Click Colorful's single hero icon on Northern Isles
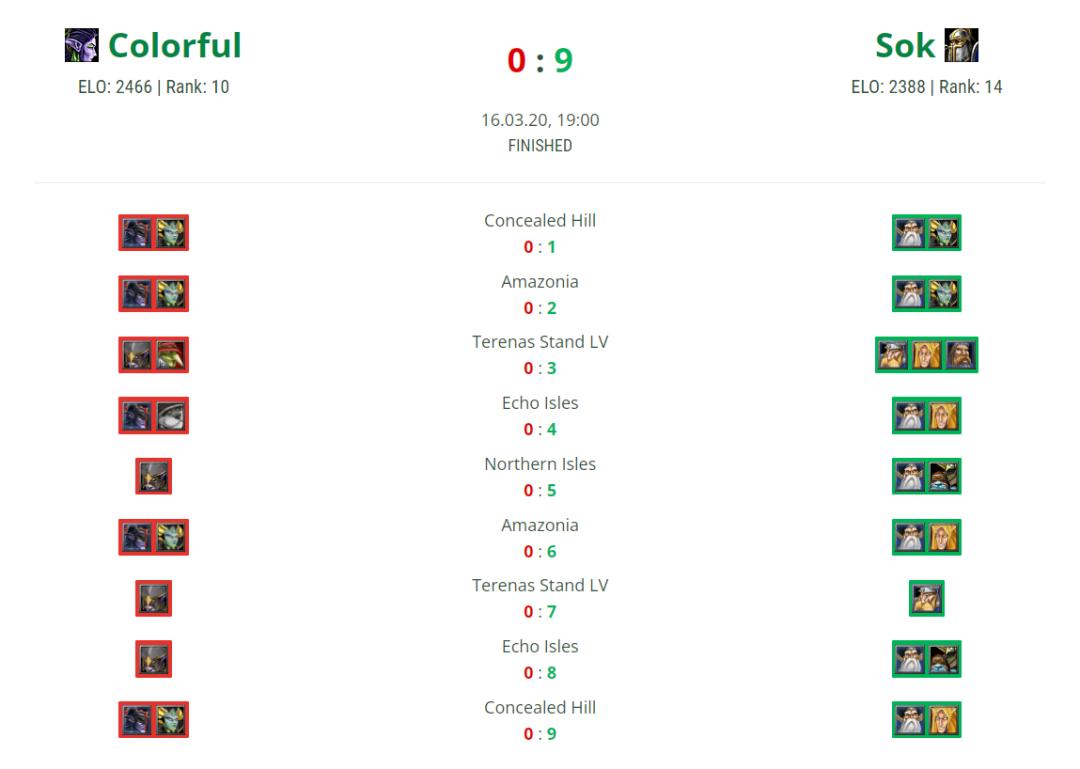Image resolution: width=1080 pixels, height=769 pixels. pyautogui.click(x=154, y=476)
